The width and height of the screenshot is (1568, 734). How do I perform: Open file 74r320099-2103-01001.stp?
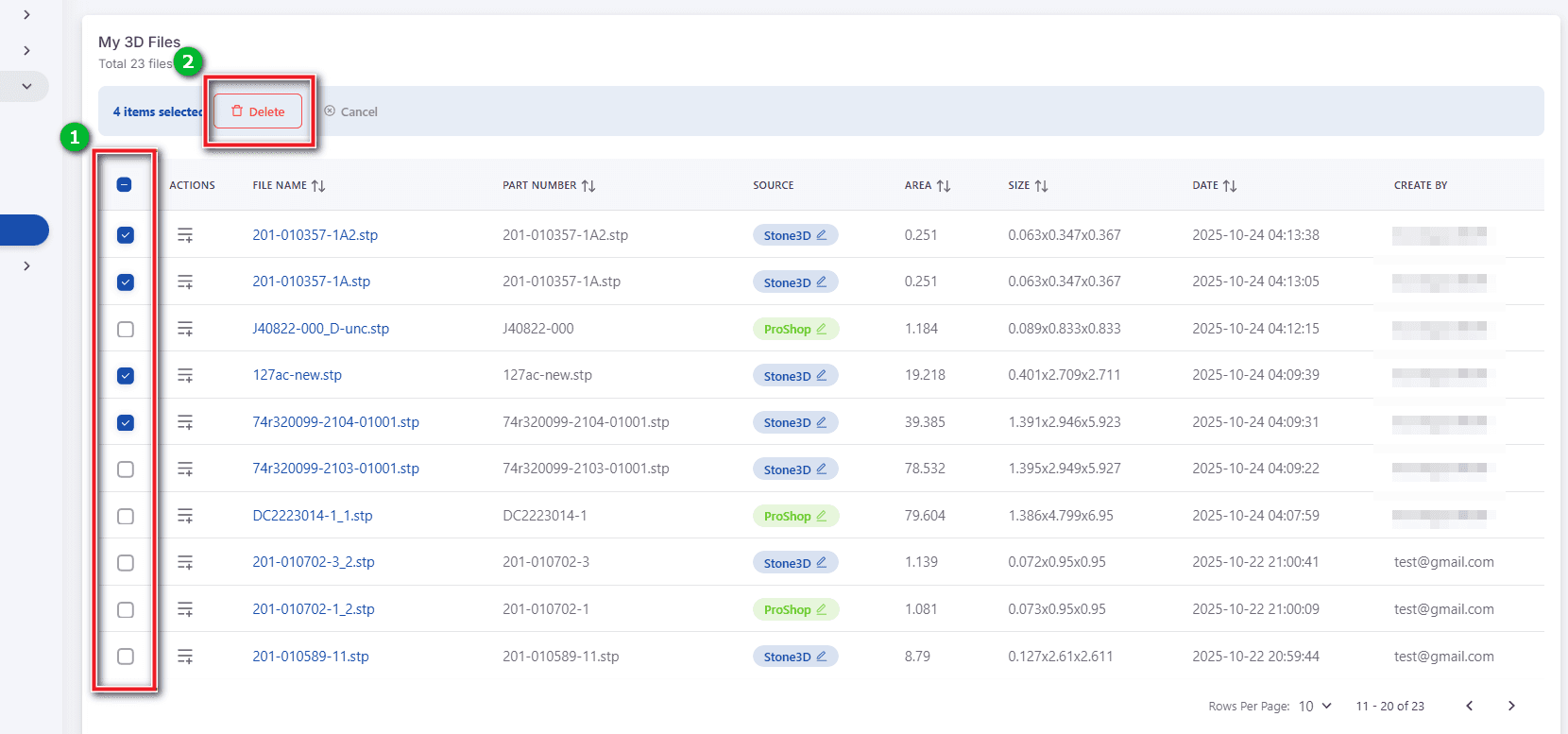(x=335, y=469)
